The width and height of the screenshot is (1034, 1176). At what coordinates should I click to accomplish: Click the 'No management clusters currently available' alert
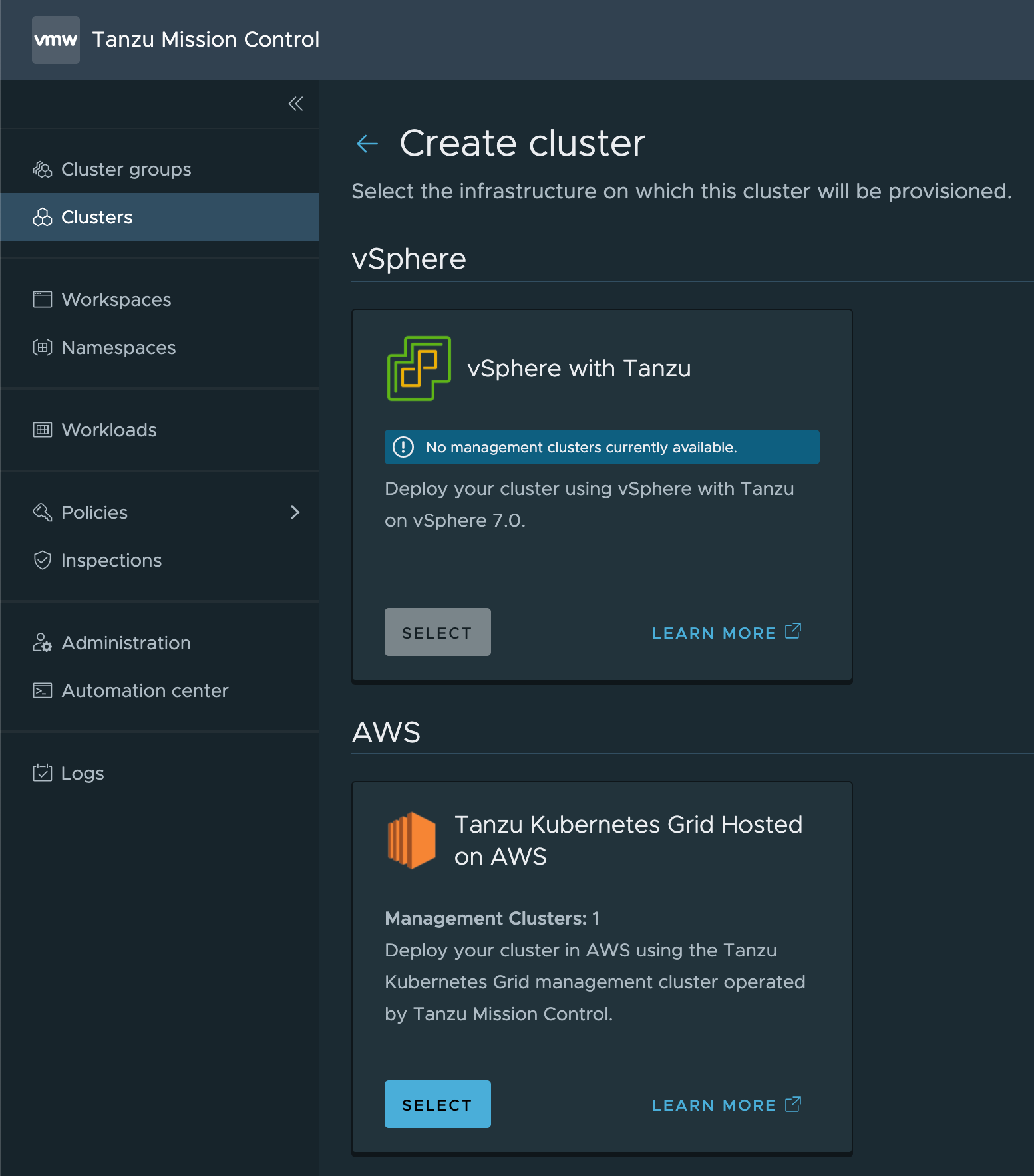tap(602, 447)
